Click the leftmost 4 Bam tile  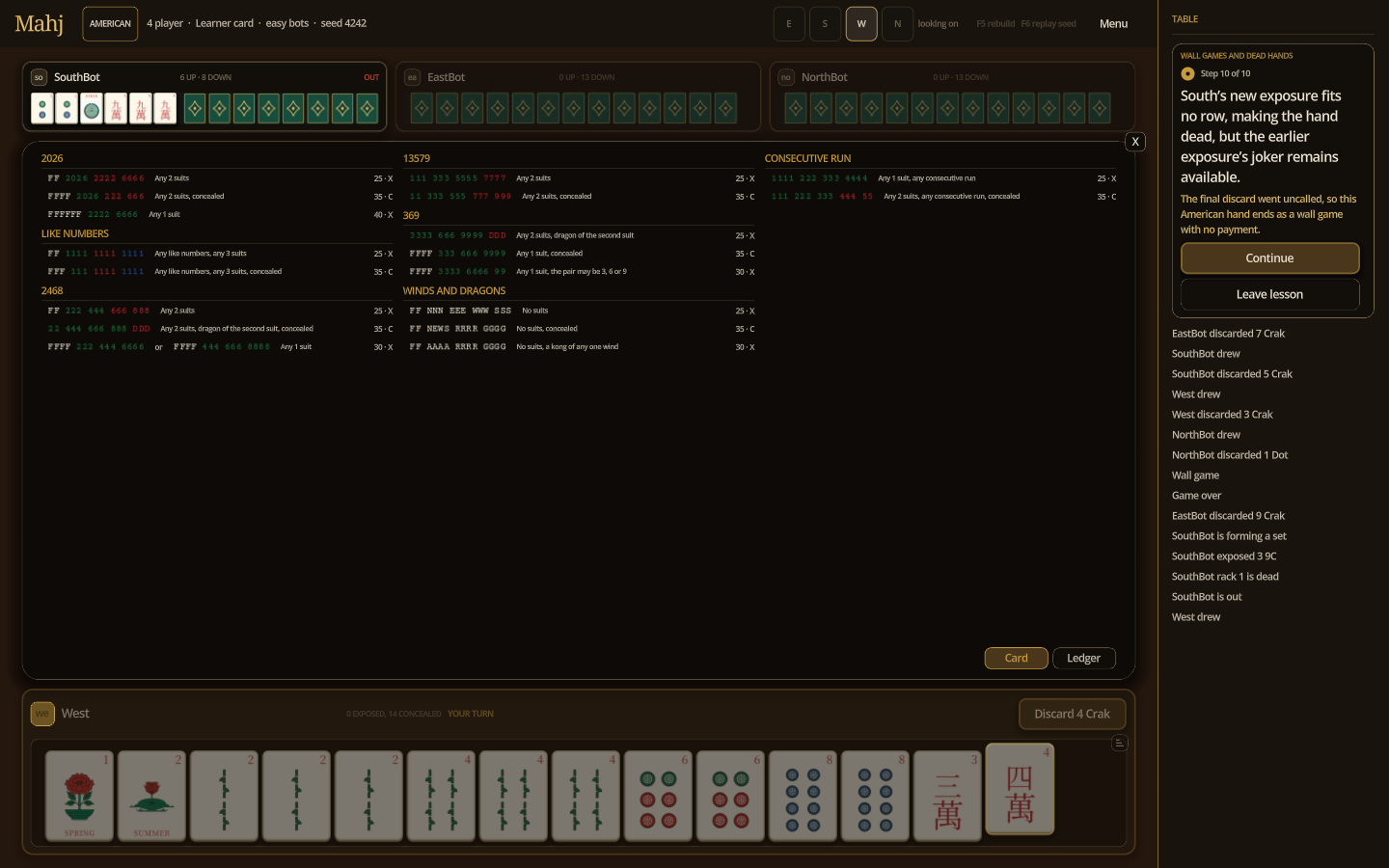(x=441, y=796)
